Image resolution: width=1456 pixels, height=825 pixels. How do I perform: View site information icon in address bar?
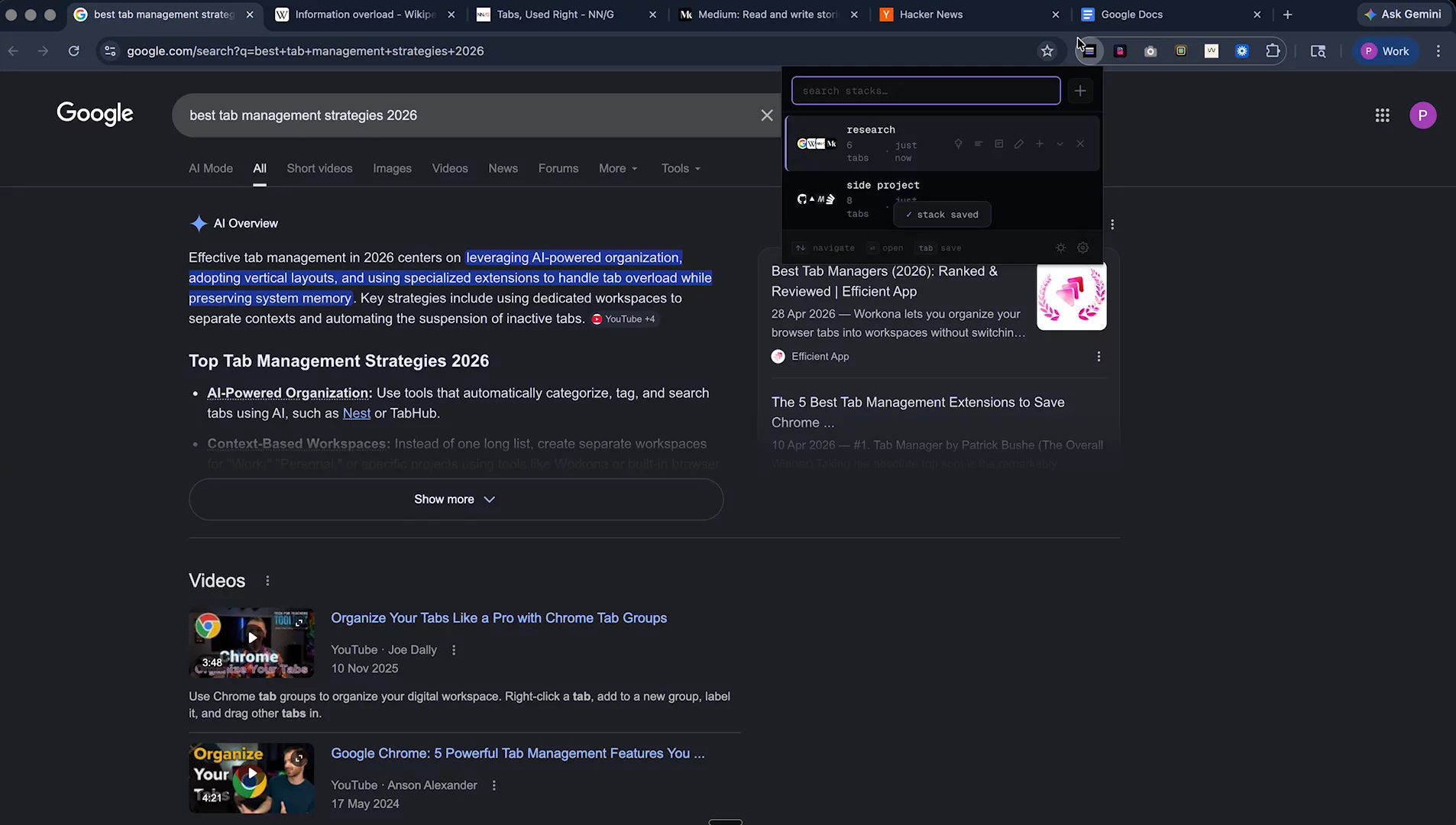pos(110,51)
